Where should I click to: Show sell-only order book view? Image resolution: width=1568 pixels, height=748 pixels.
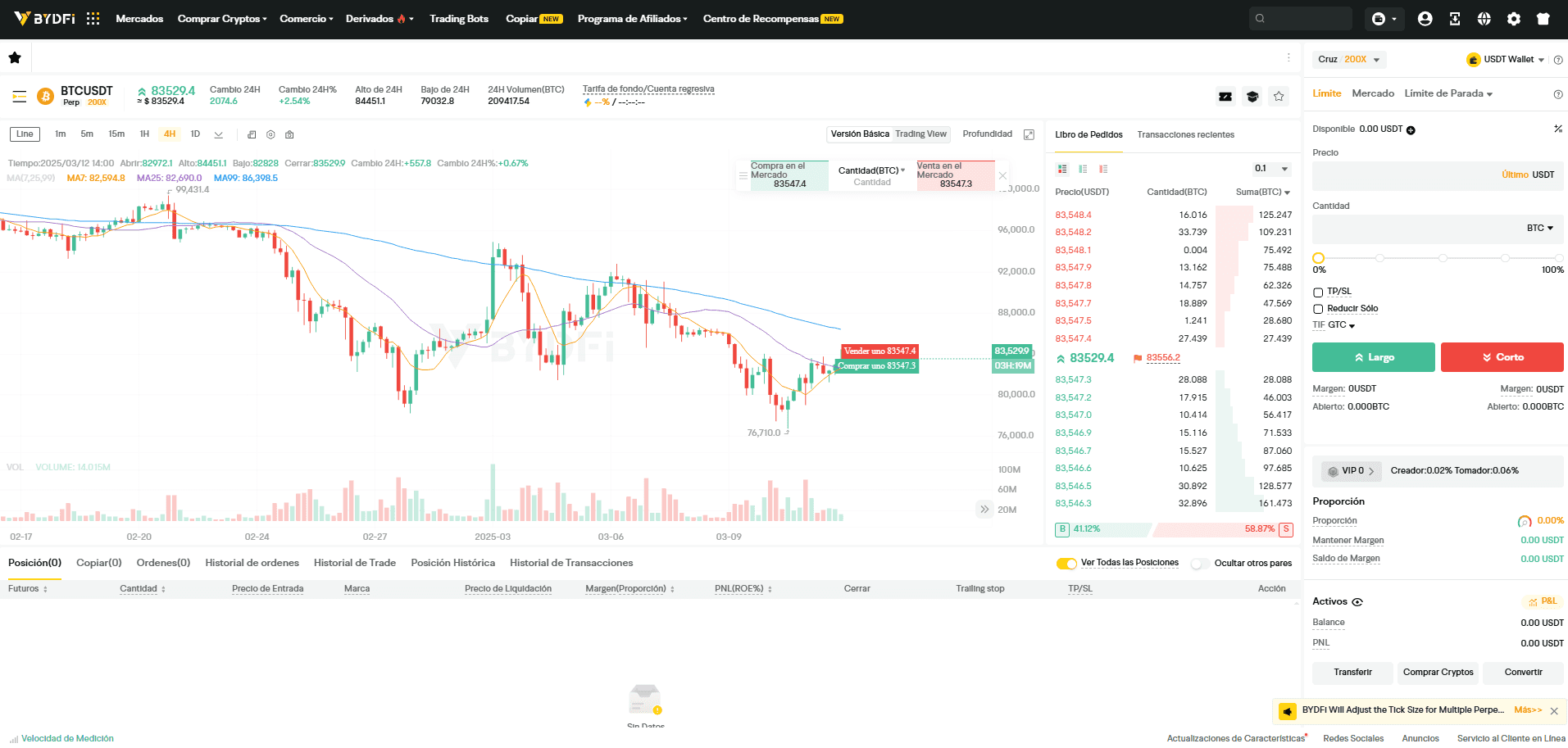[1103, 169]
